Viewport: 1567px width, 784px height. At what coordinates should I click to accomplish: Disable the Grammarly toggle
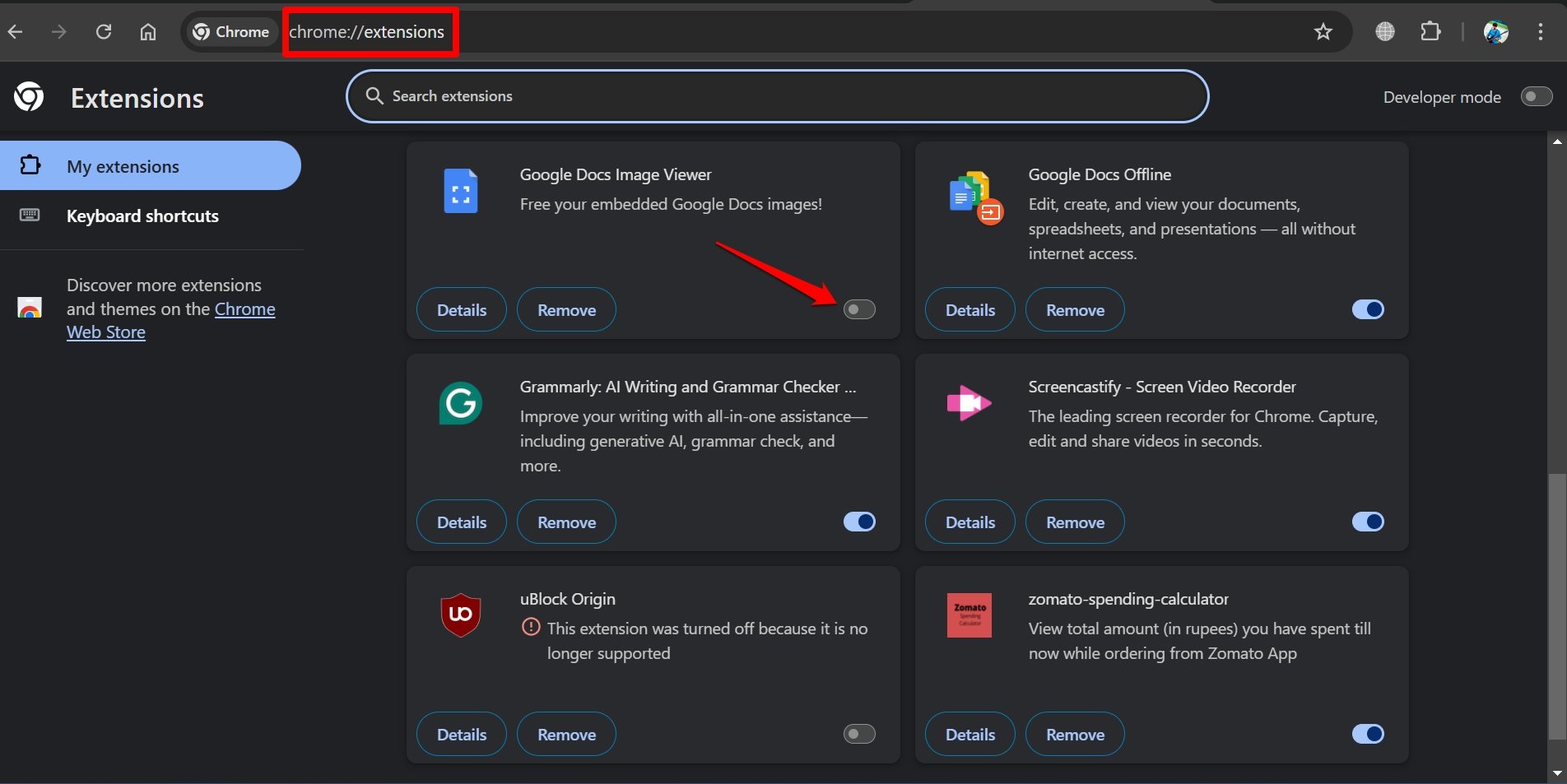coord(859,522)
